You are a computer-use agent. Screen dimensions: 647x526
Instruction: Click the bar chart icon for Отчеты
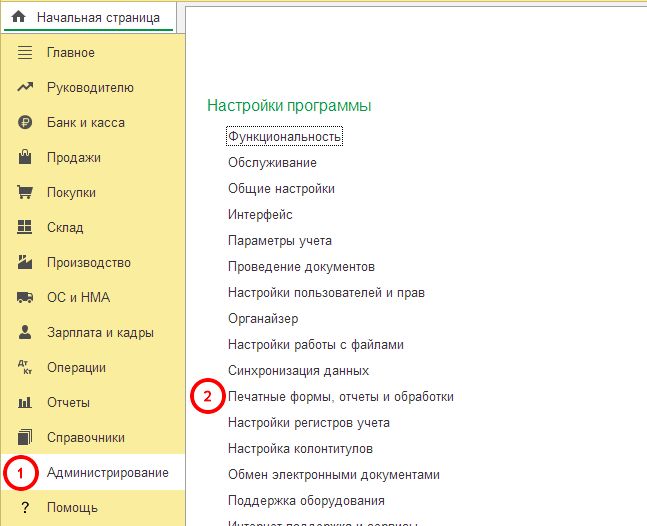point(25,402)
